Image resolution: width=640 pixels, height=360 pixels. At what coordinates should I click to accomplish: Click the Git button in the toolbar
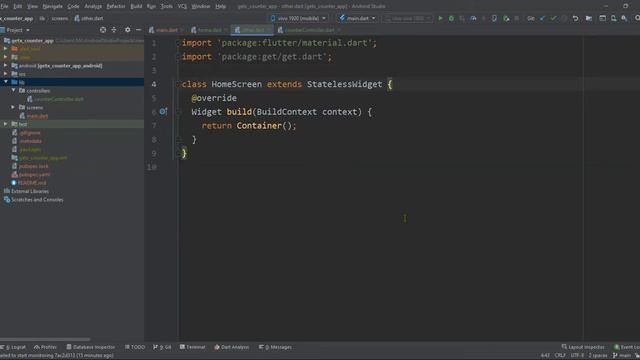tap(531, 18)
